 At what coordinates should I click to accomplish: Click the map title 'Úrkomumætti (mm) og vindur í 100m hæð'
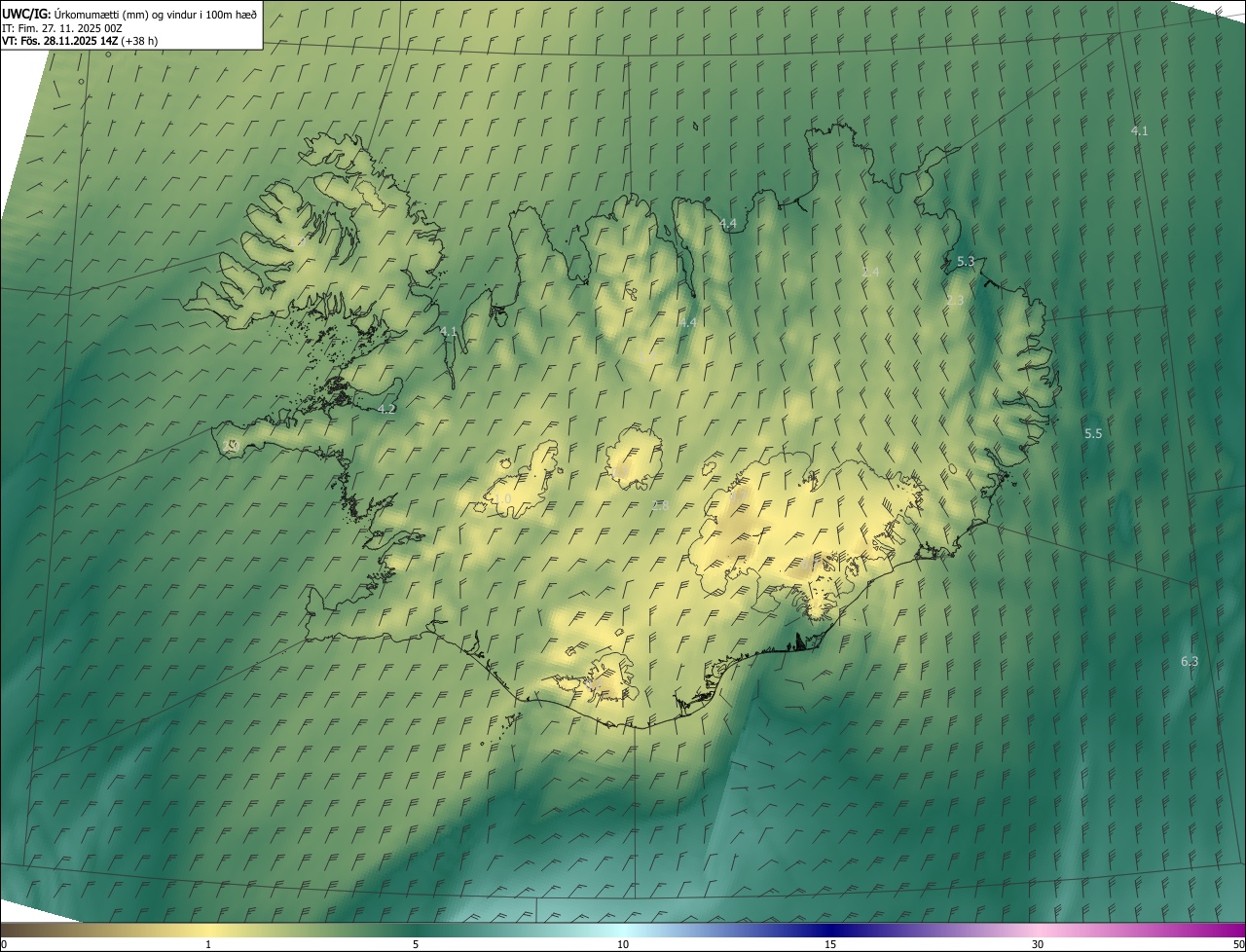(156, 14)
